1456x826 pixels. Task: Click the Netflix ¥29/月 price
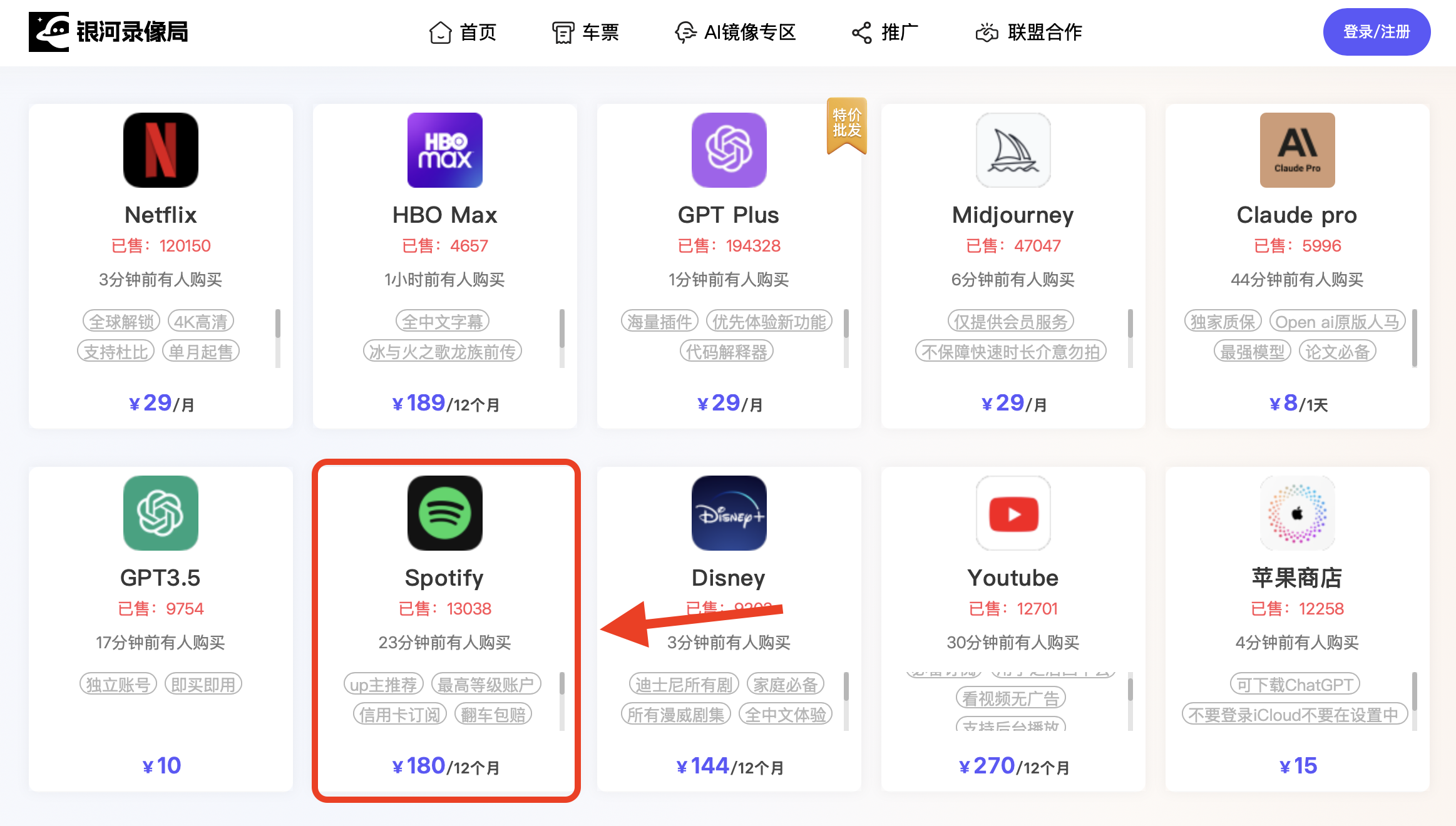click(161, 403)
